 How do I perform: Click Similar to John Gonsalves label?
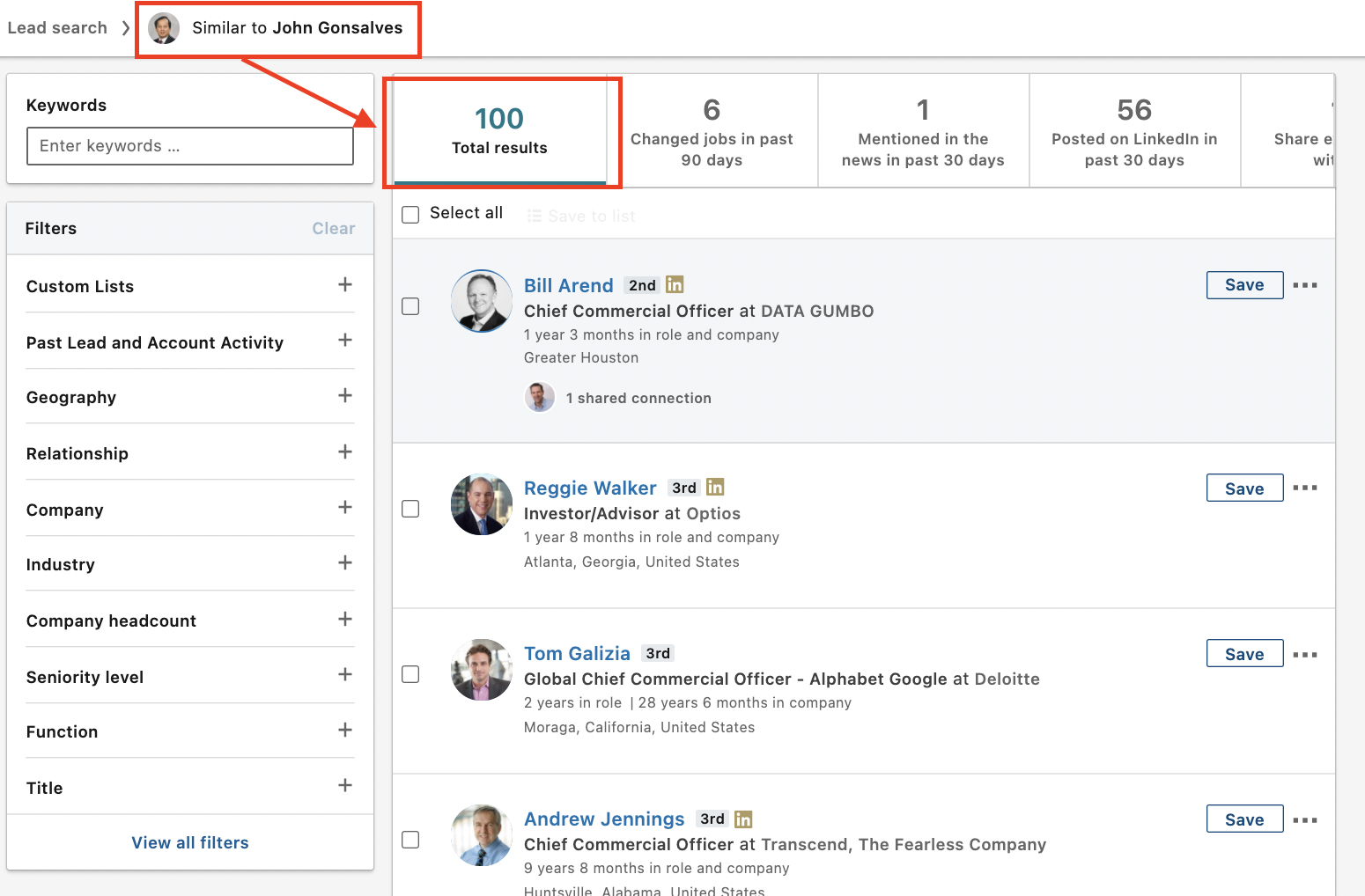point(298,28)
